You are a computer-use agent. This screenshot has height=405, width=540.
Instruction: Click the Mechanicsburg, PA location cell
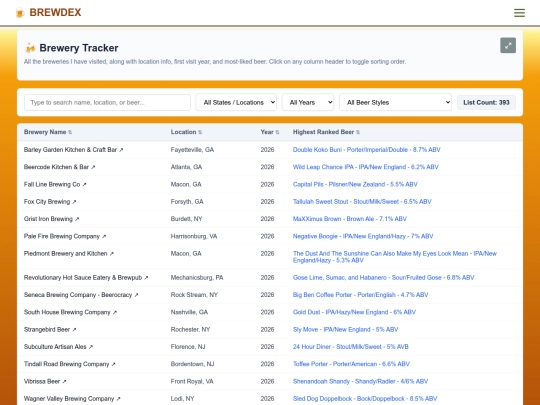197,278
